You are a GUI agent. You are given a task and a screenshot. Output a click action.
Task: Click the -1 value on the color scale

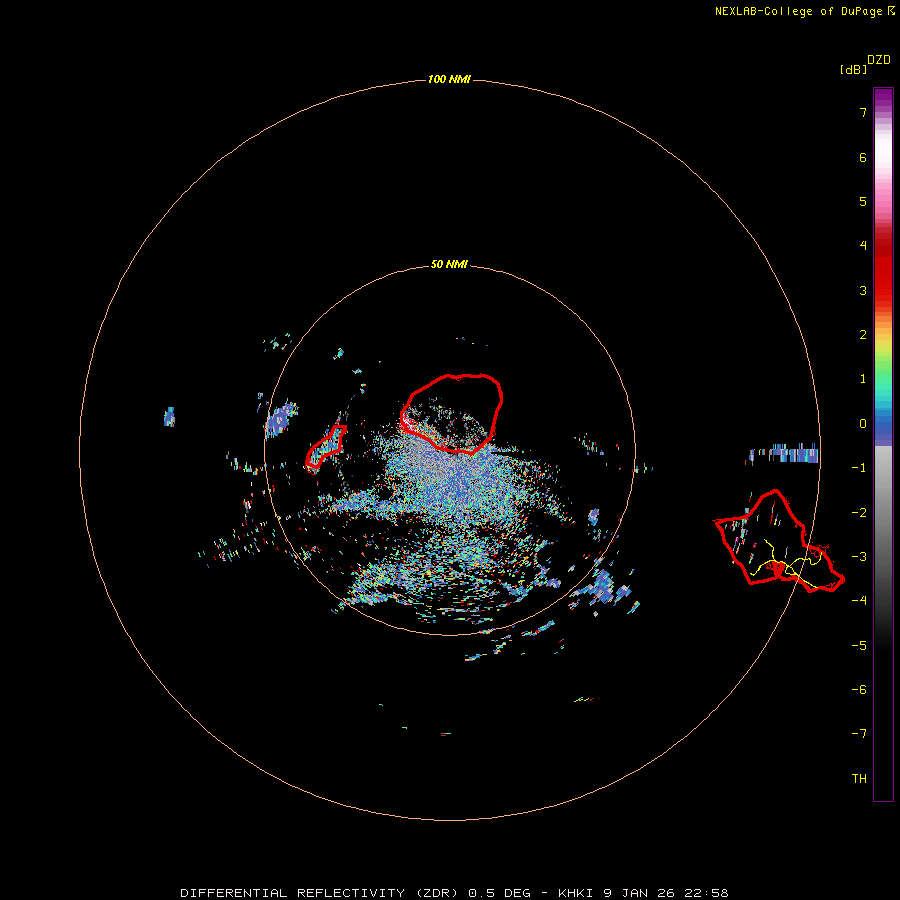point(859,468)
